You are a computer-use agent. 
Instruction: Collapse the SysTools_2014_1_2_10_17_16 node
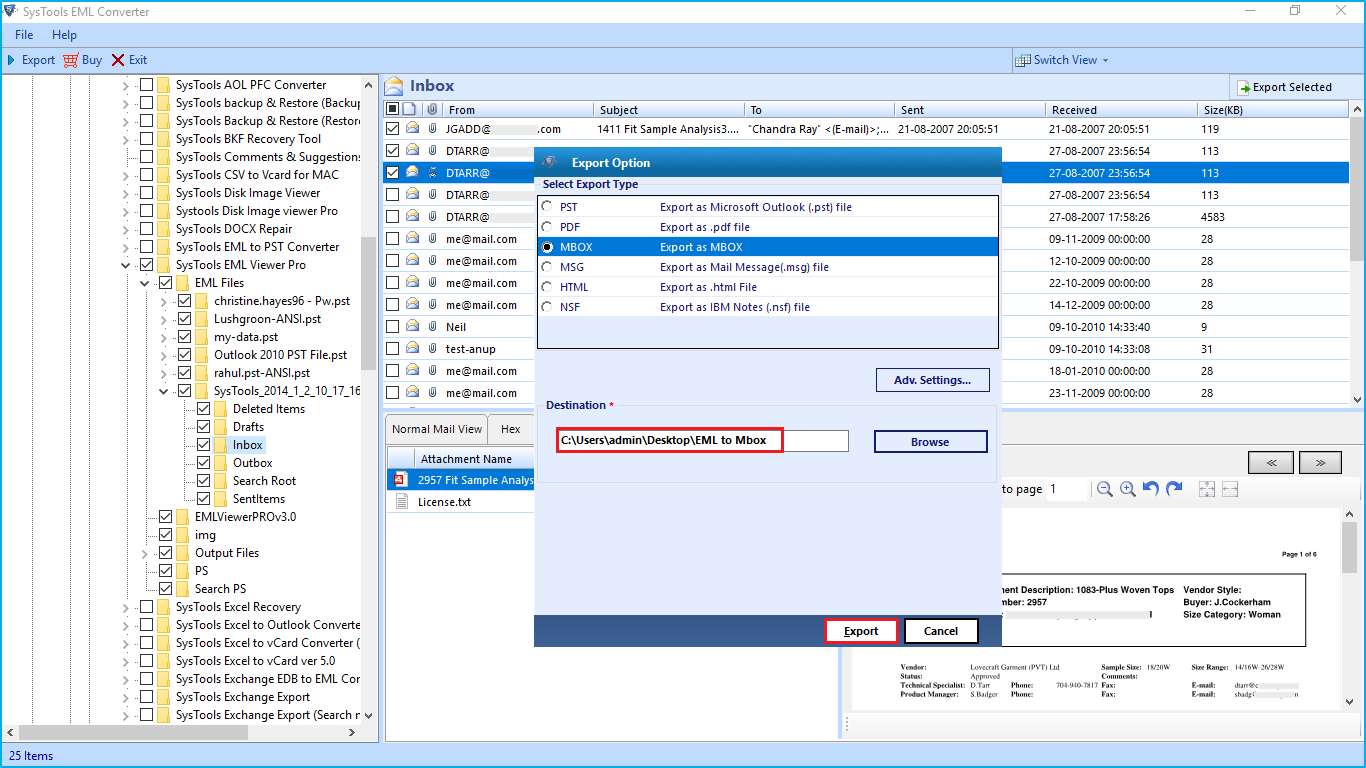coord(164,391)
